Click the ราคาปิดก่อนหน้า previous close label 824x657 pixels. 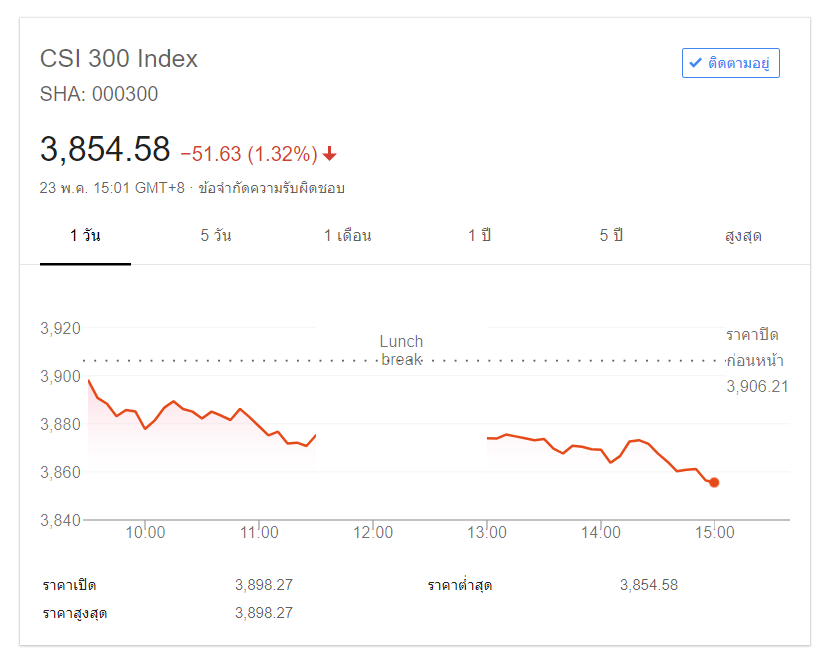pos(755,347)
